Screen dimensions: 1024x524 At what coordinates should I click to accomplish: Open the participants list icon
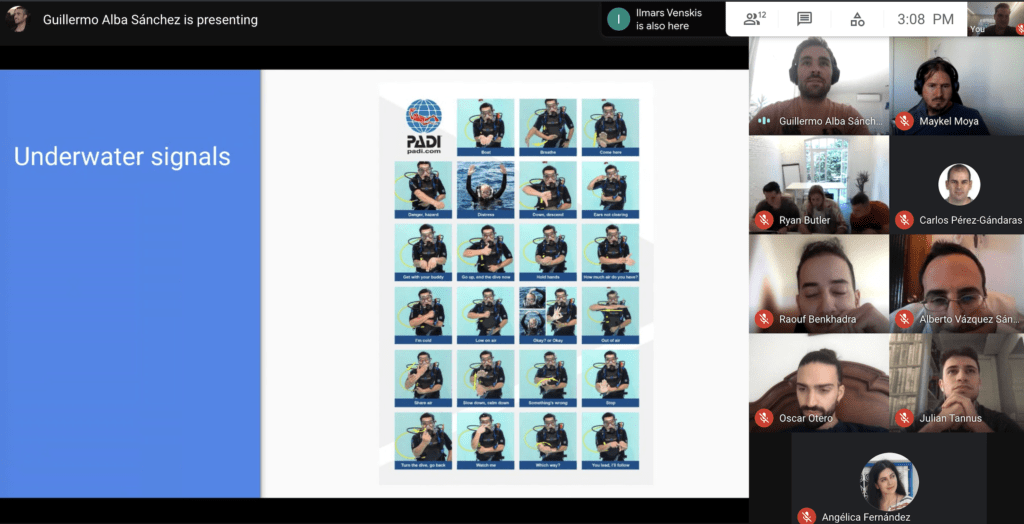pos(752,19)
